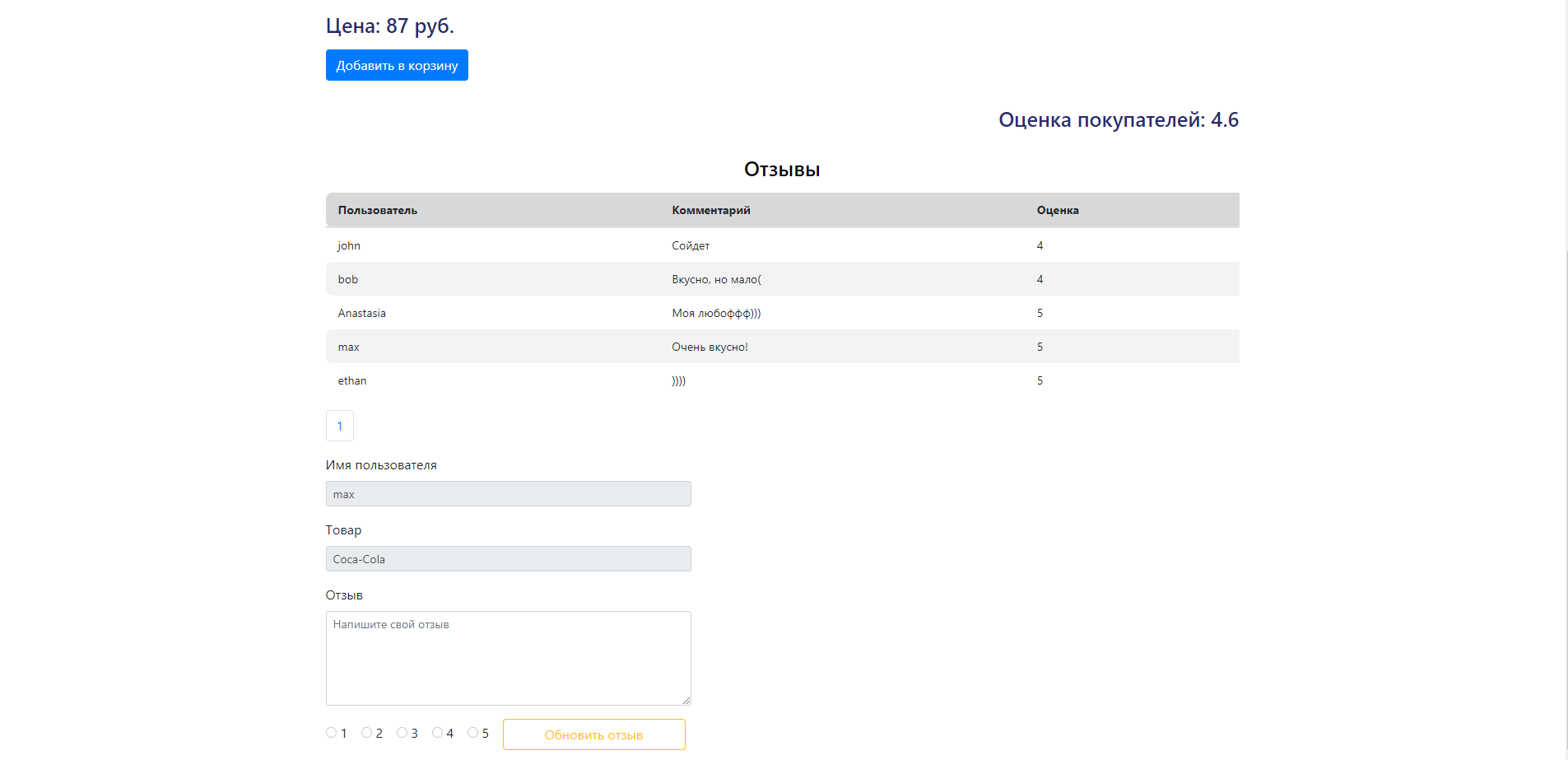Click Anastasia's rating value 5
This screenshot has height=760, width=1568.
1040,313
